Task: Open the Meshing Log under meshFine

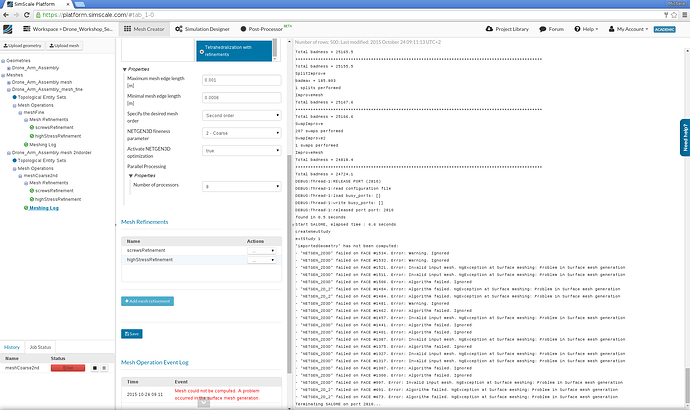Action: [x=43, y=145]
